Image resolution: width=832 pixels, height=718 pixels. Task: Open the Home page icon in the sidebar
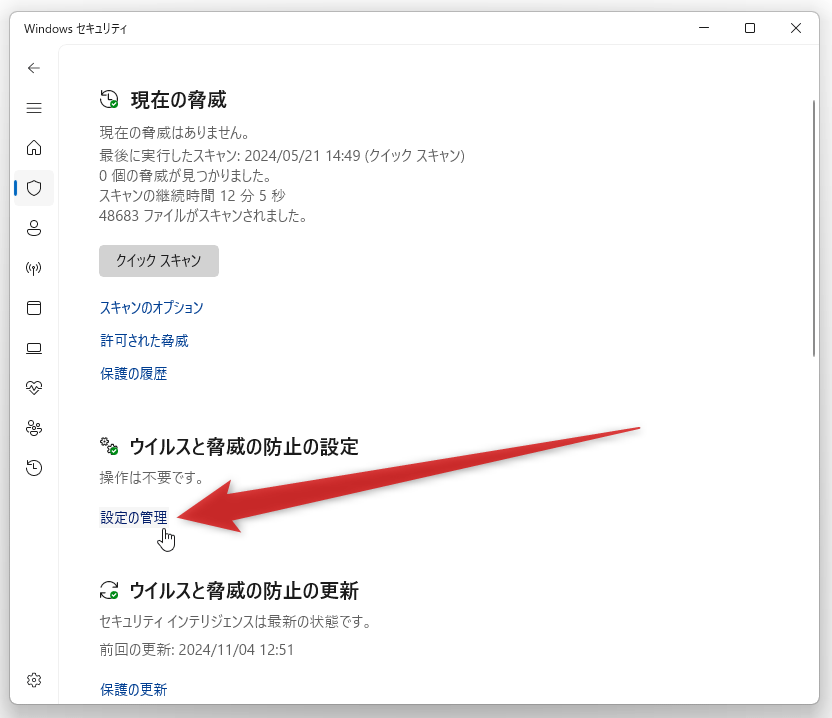[x=34, y=148]
